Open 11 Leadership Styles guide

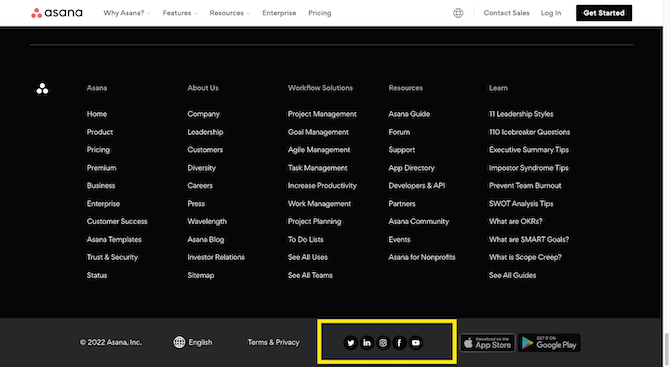click(521, 114)
